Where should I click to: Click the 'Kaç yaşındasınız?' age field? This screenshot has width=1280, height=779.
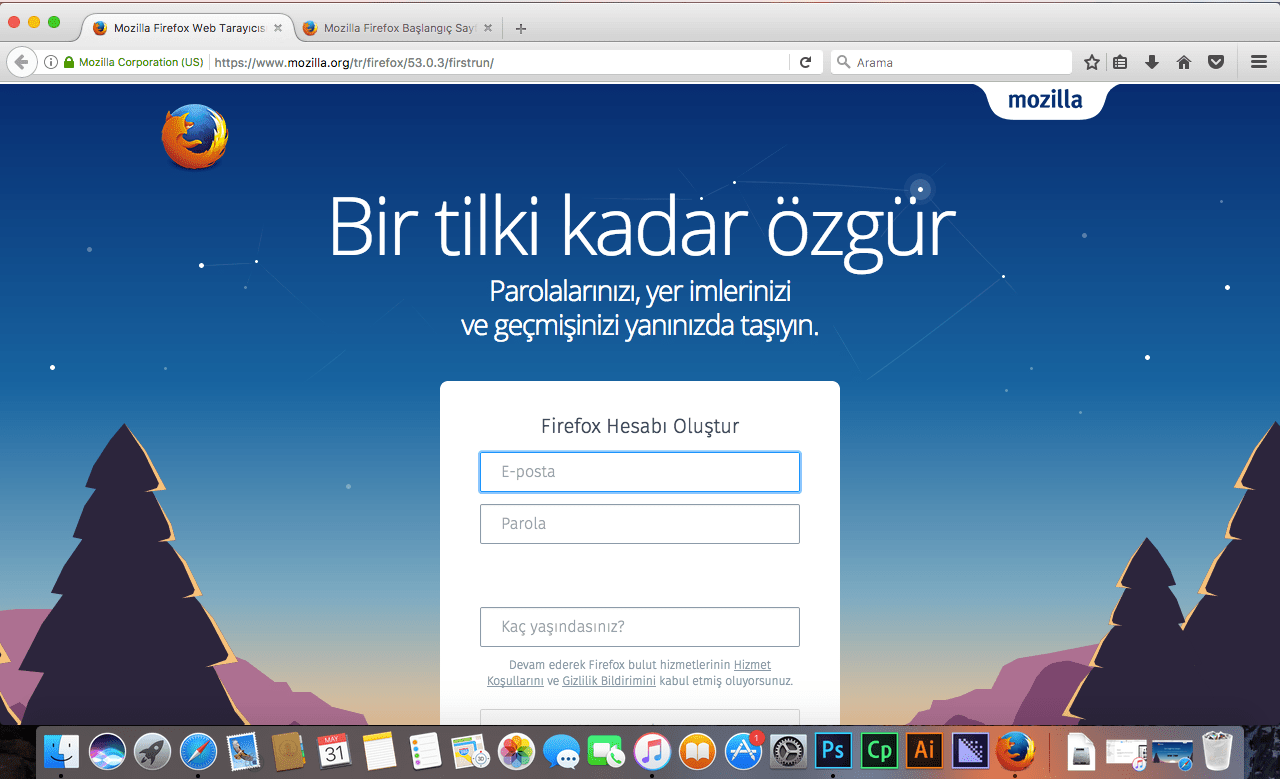tap(640, 627)
